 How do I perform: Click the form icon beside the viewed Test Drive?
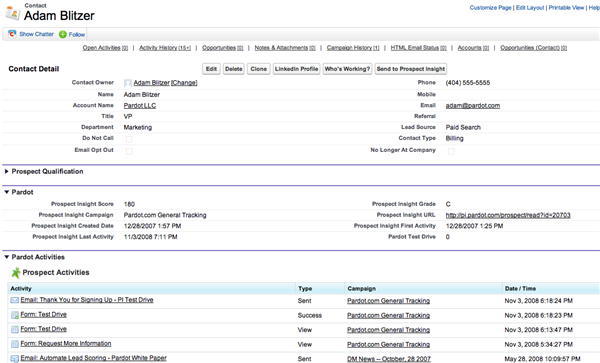[x=15, y=329]
